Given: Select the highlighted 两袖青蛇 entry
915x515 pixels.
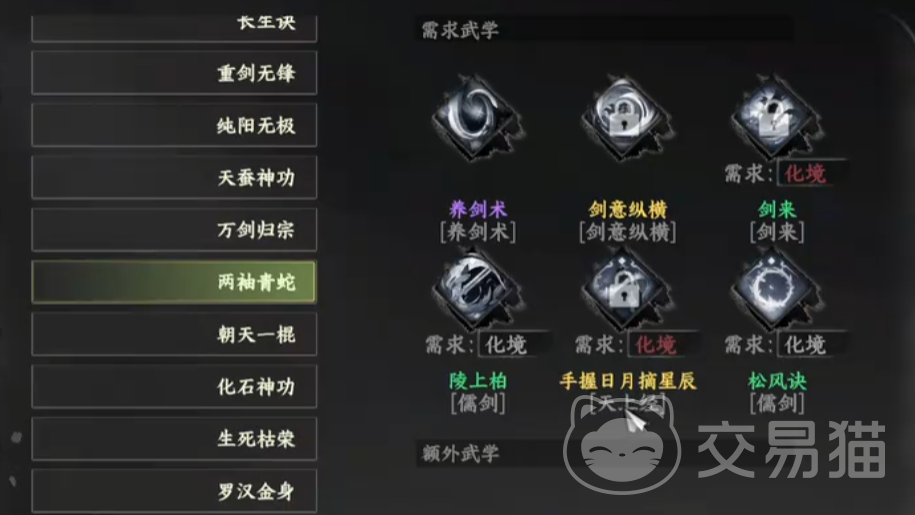Looking at the screenshot, I should (x=174, y=282).
